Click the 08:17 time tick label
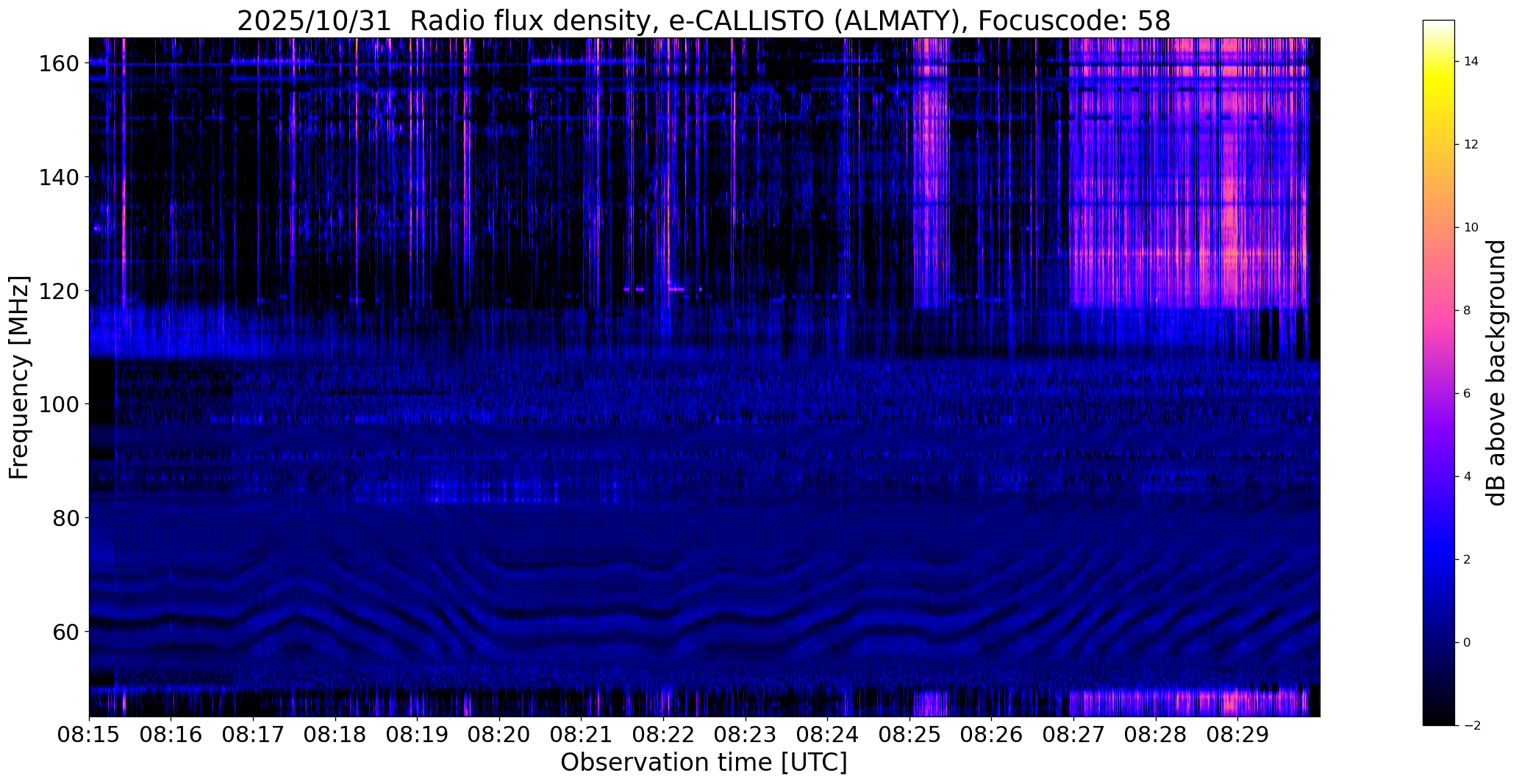The image size is (1519, 784). (253, 735)
